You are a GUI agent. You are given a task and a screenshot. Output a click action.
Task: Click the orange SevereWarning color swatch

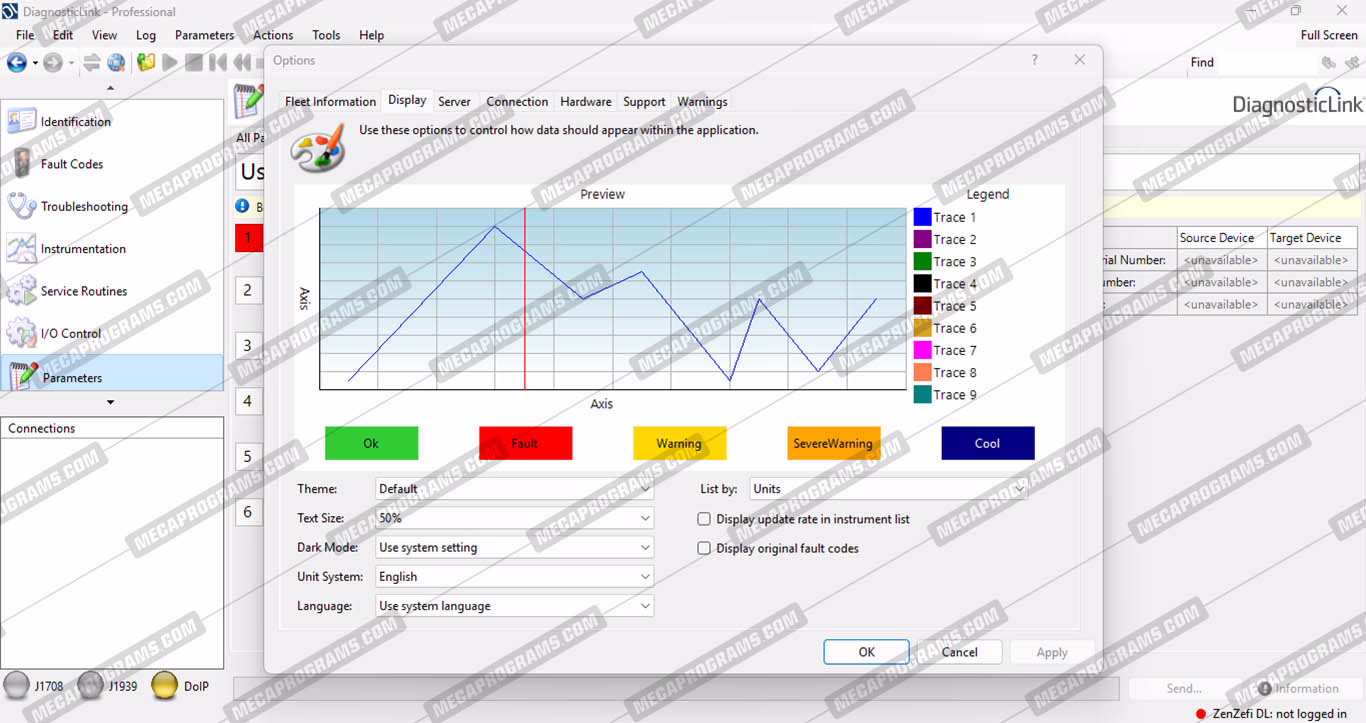point(833,443)
